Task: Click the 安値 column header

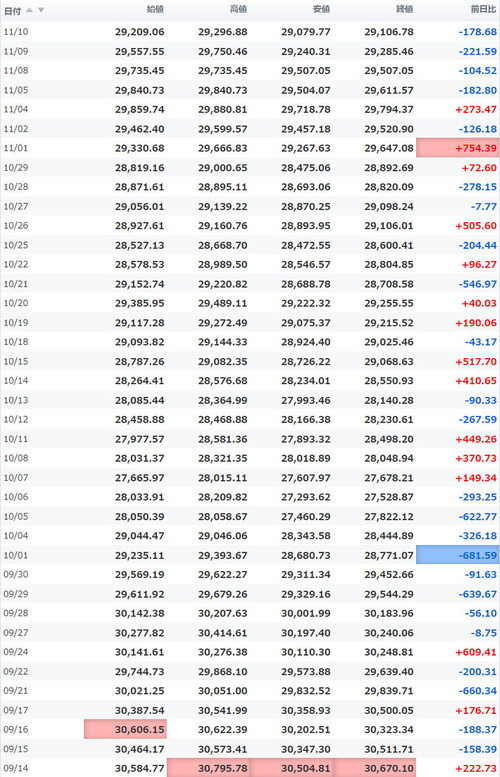Action: click(x=322, y=9)
